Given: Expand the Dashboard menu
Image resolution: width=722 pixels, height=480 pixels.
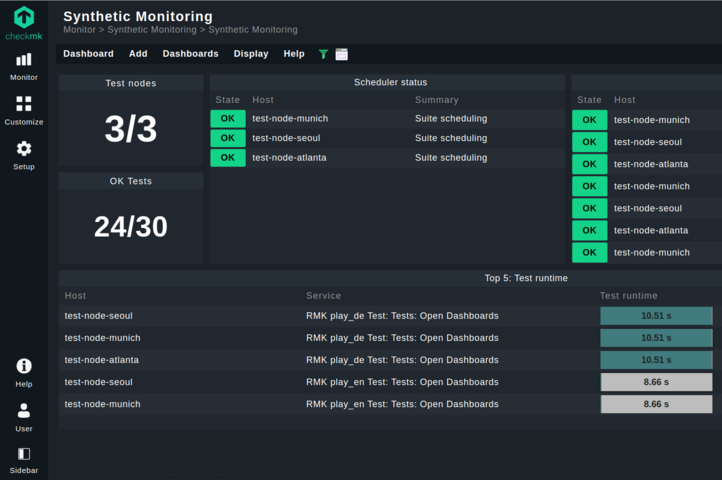Looking at the screenshot, I should [x=88, y=54].
